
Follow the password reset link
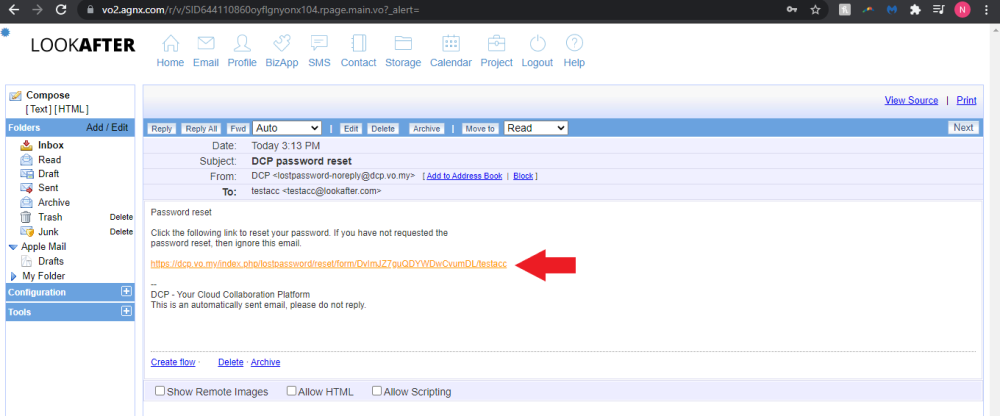coord(329,264)
